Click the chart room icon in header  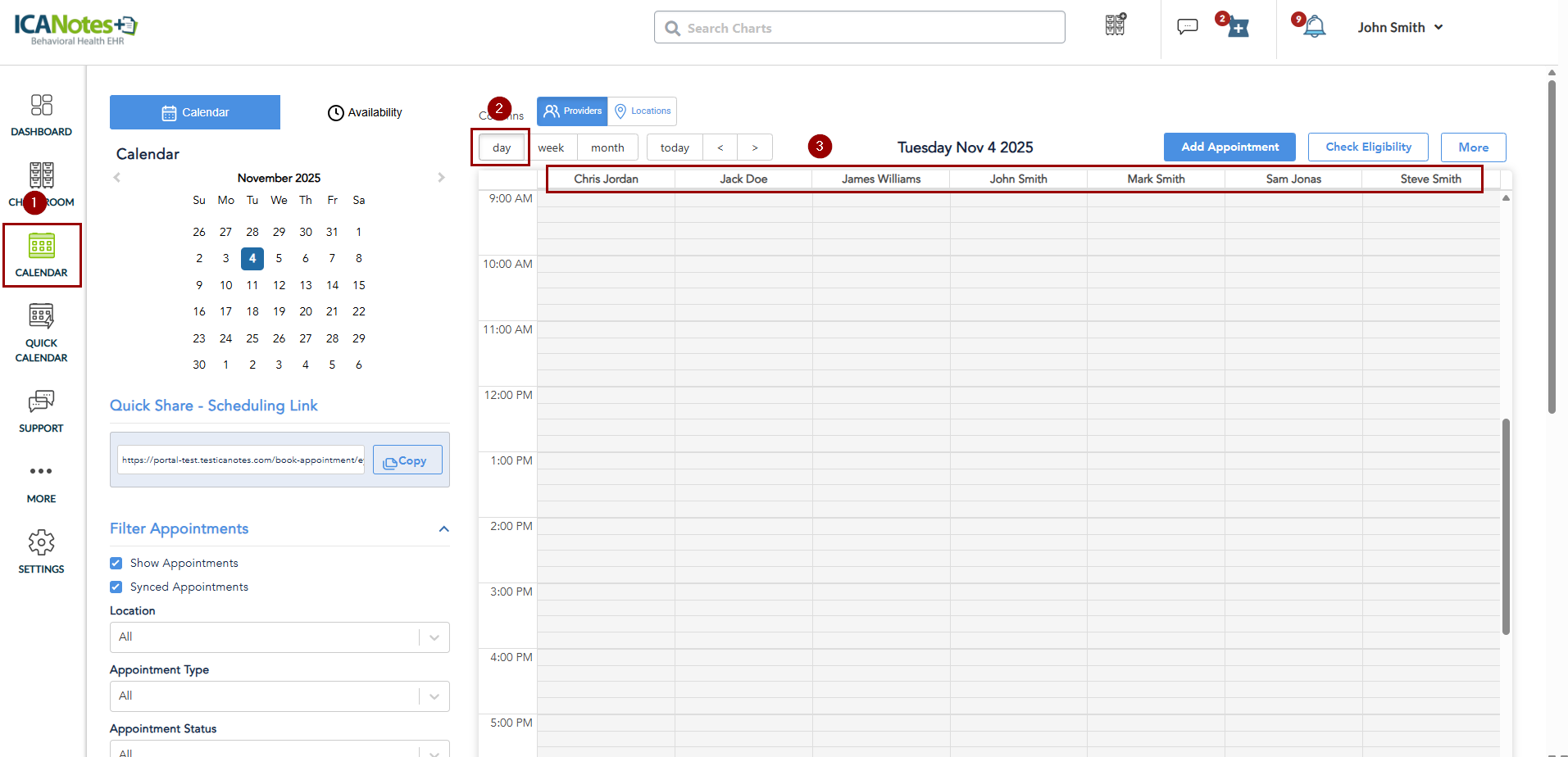pos(1115,25)
